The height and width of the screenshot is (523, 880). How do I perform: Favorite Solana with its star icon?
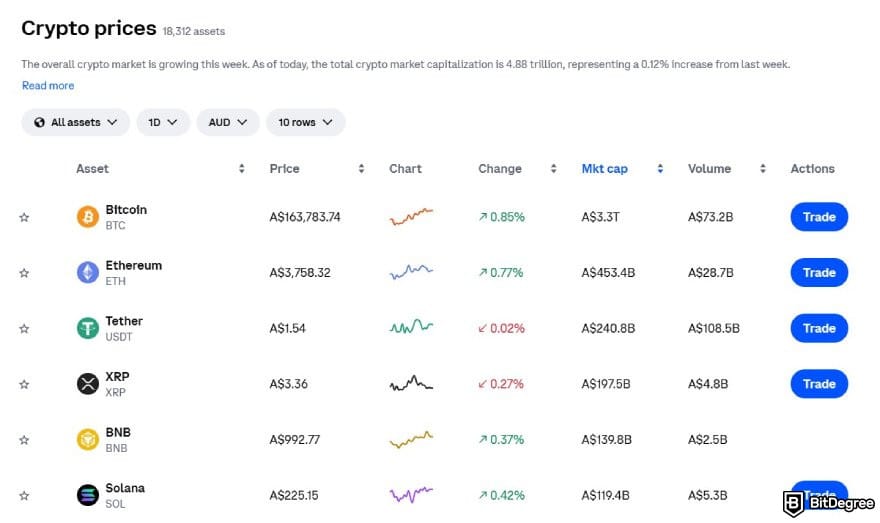tap(24, 495)
